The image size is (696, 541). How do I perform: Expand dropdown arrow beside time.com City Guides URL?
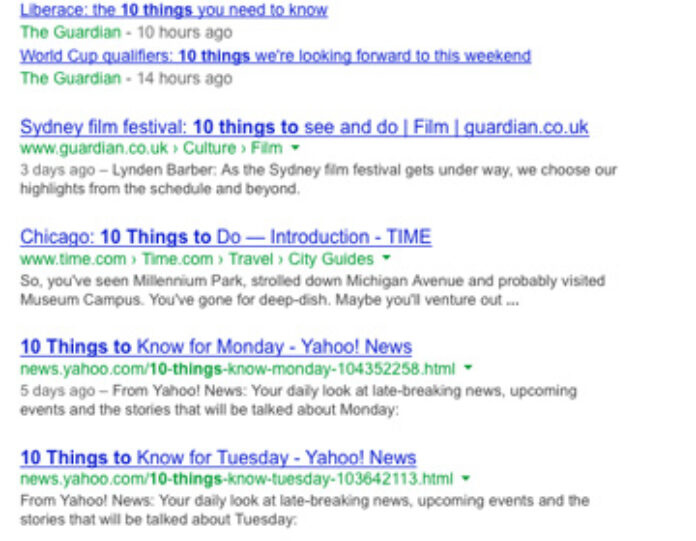pos(386,259)
